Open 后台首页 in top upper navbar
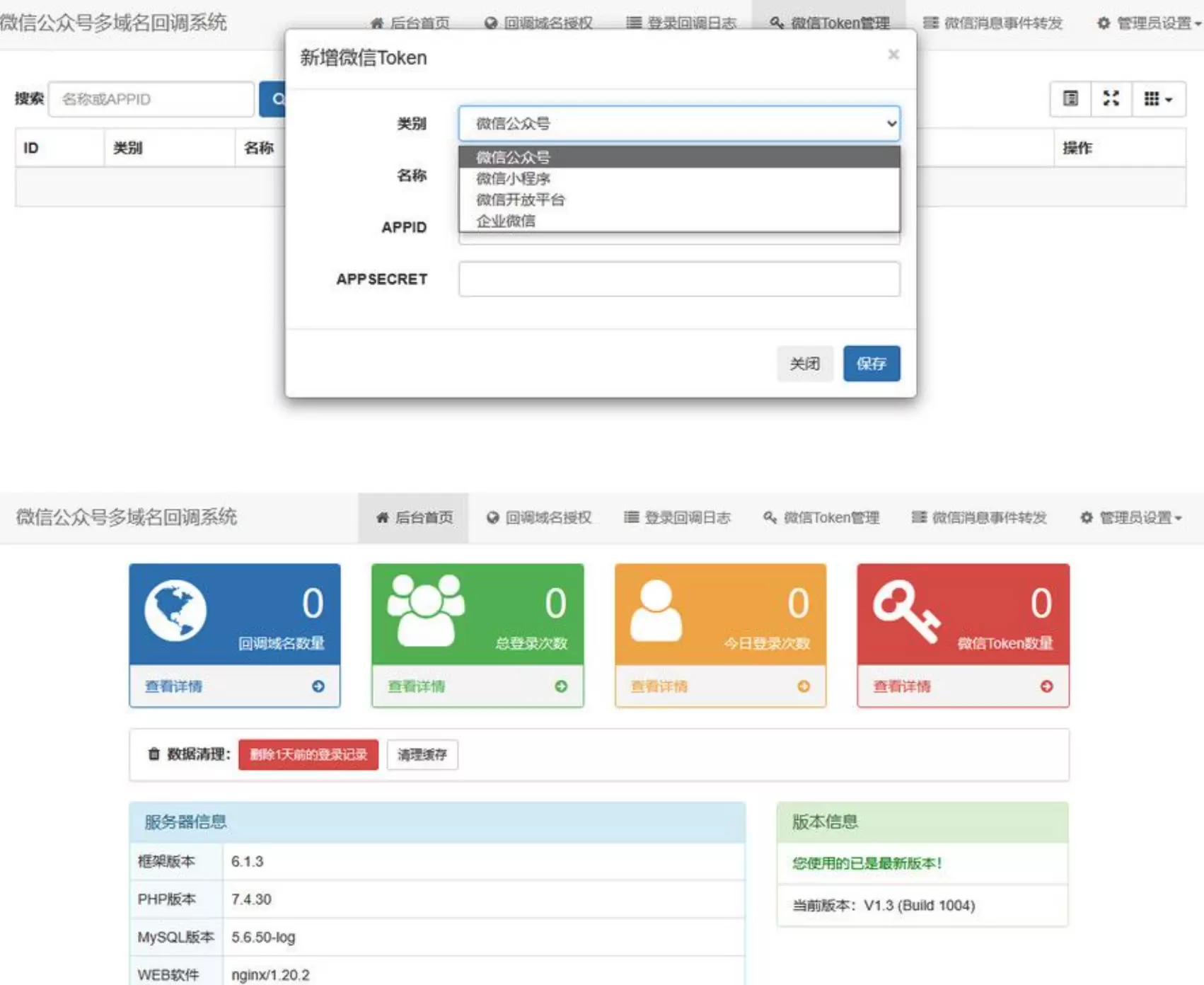The width and height of the screenshot is (1204, 985). [x=410, y=23]
